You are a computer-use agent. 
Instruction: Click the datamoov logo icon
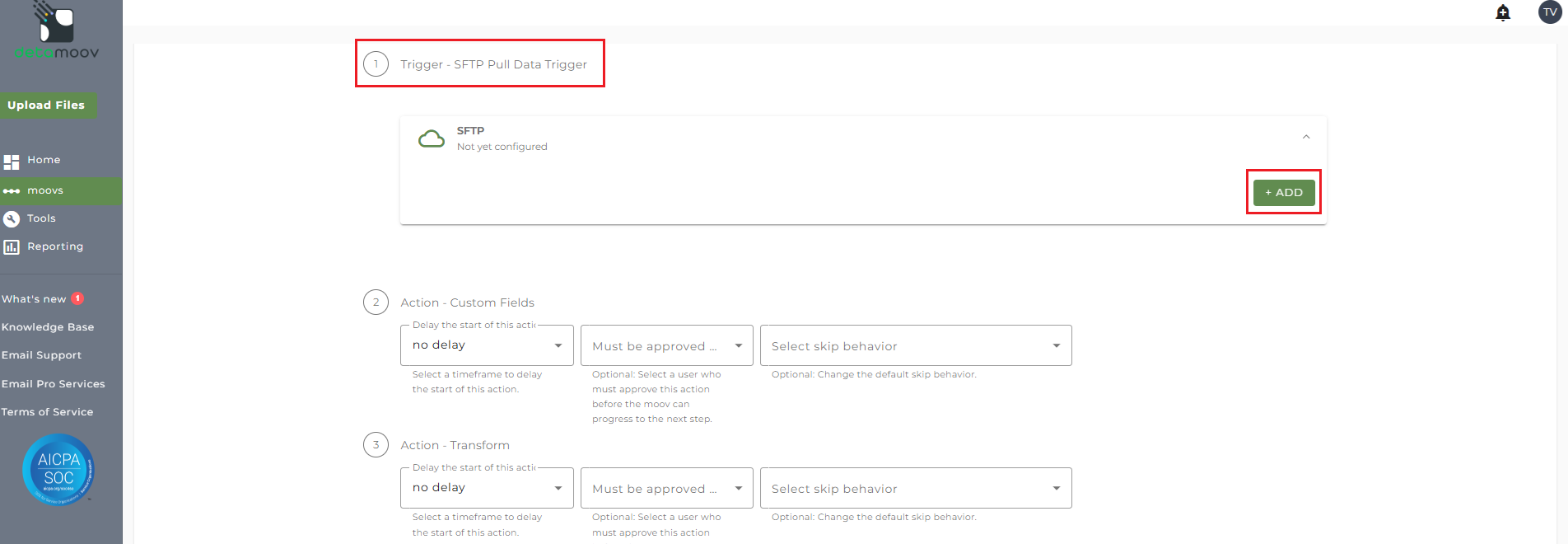pos(56,25)
